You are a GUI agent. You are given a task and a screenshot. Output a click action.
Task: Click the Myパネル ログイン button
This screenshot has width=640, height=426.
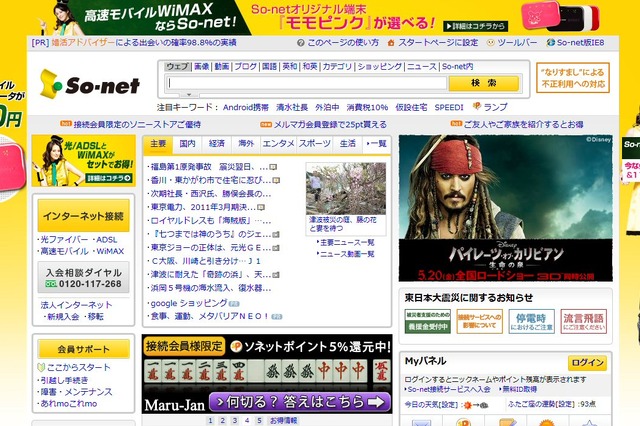pos(587,363)
